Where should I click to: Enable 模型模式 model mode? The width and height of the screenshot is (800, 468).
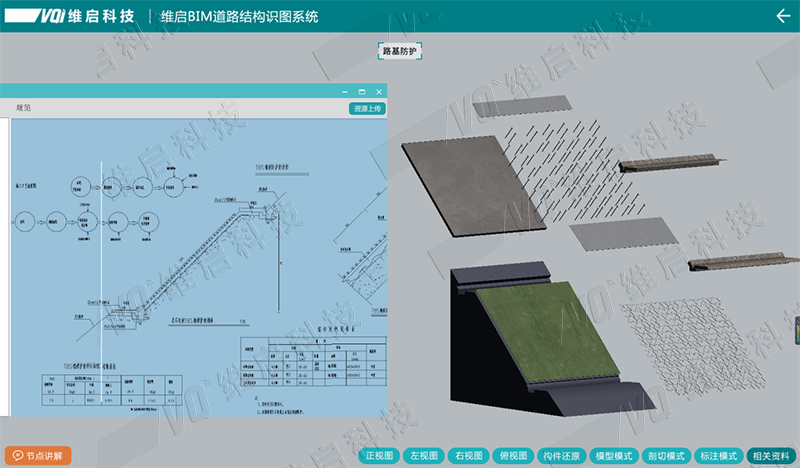pyautogui.click(x=614, y=456)
